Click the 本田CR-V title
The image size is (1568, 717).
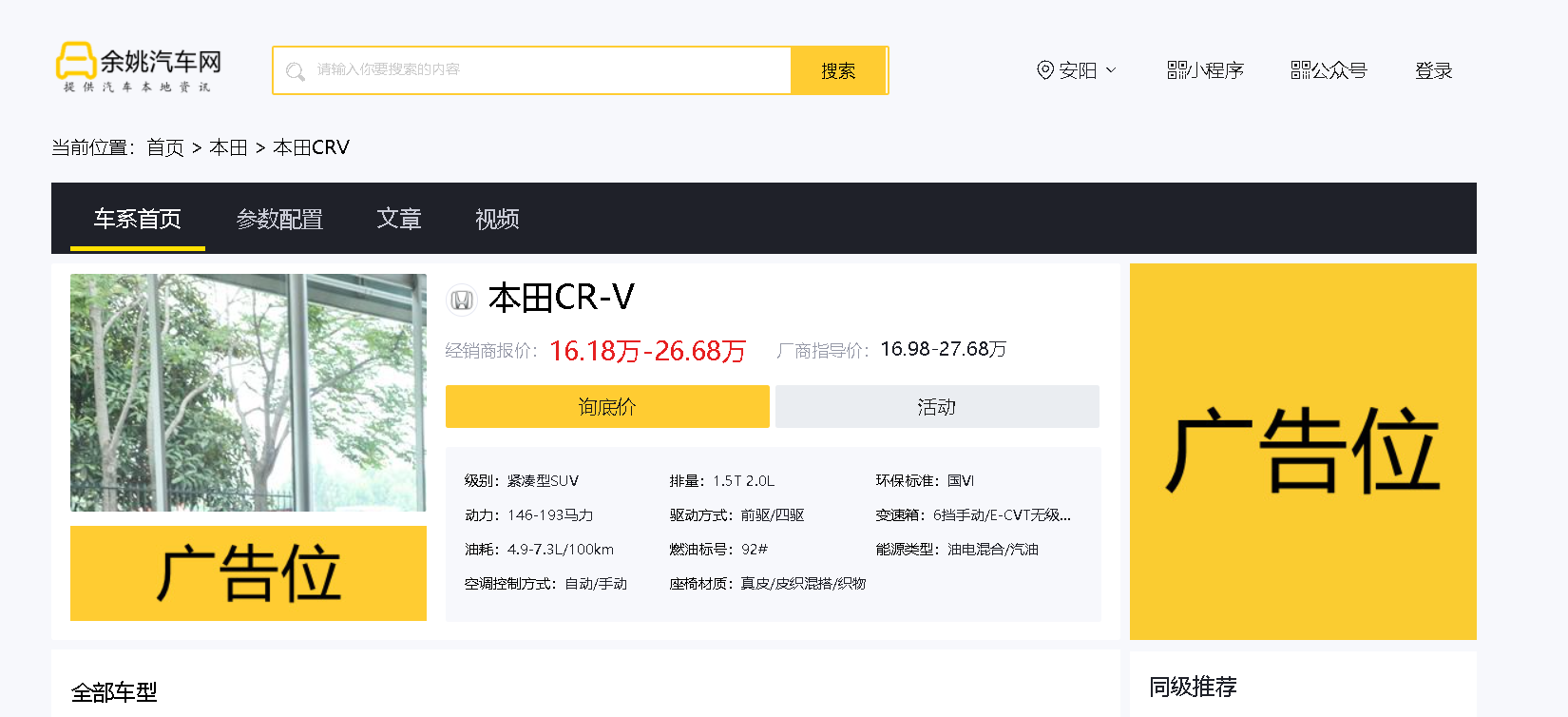561,299
